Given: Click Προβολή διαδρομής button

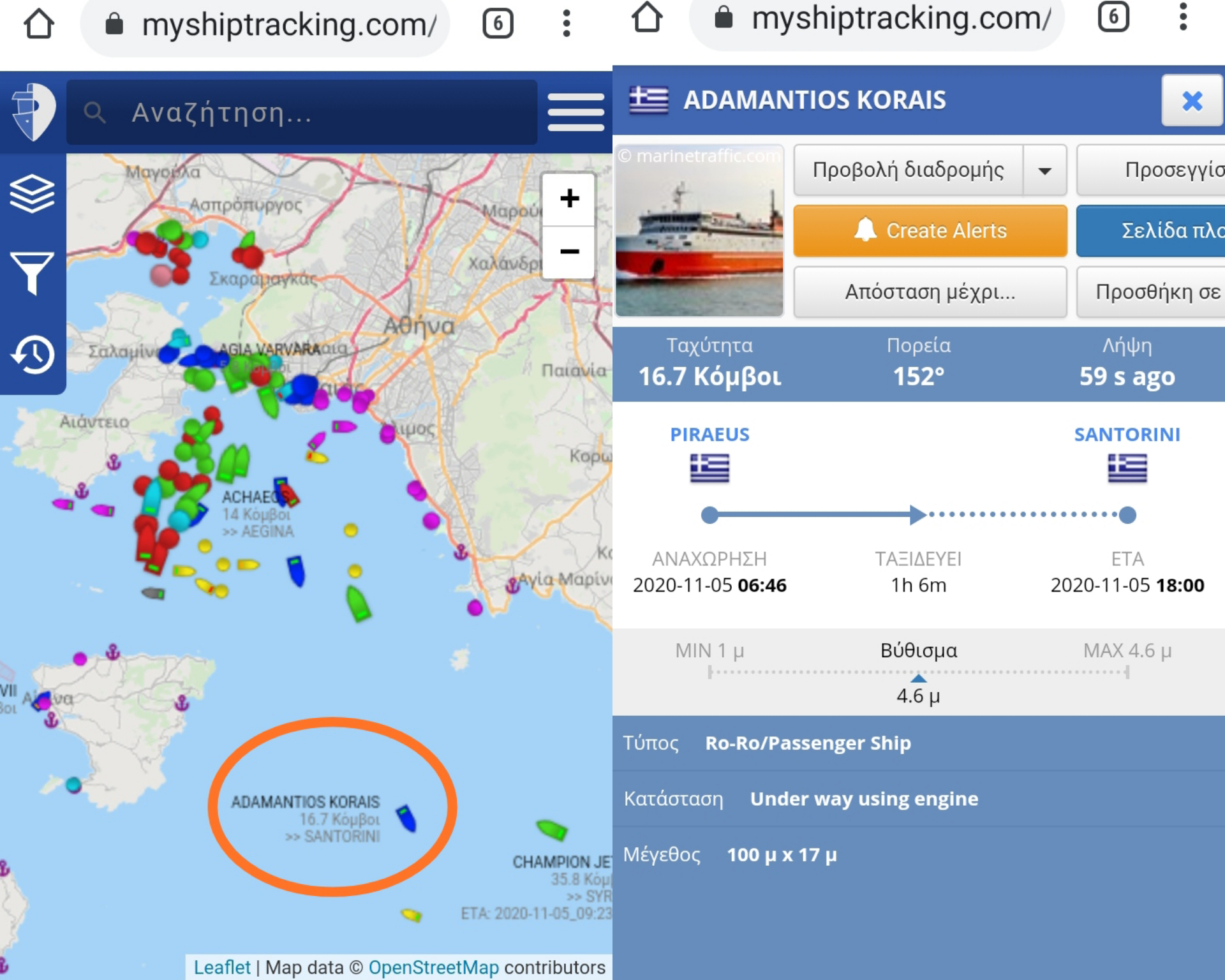Looking at the screenshot, I should pyautogui.click(x=908, y=170).
